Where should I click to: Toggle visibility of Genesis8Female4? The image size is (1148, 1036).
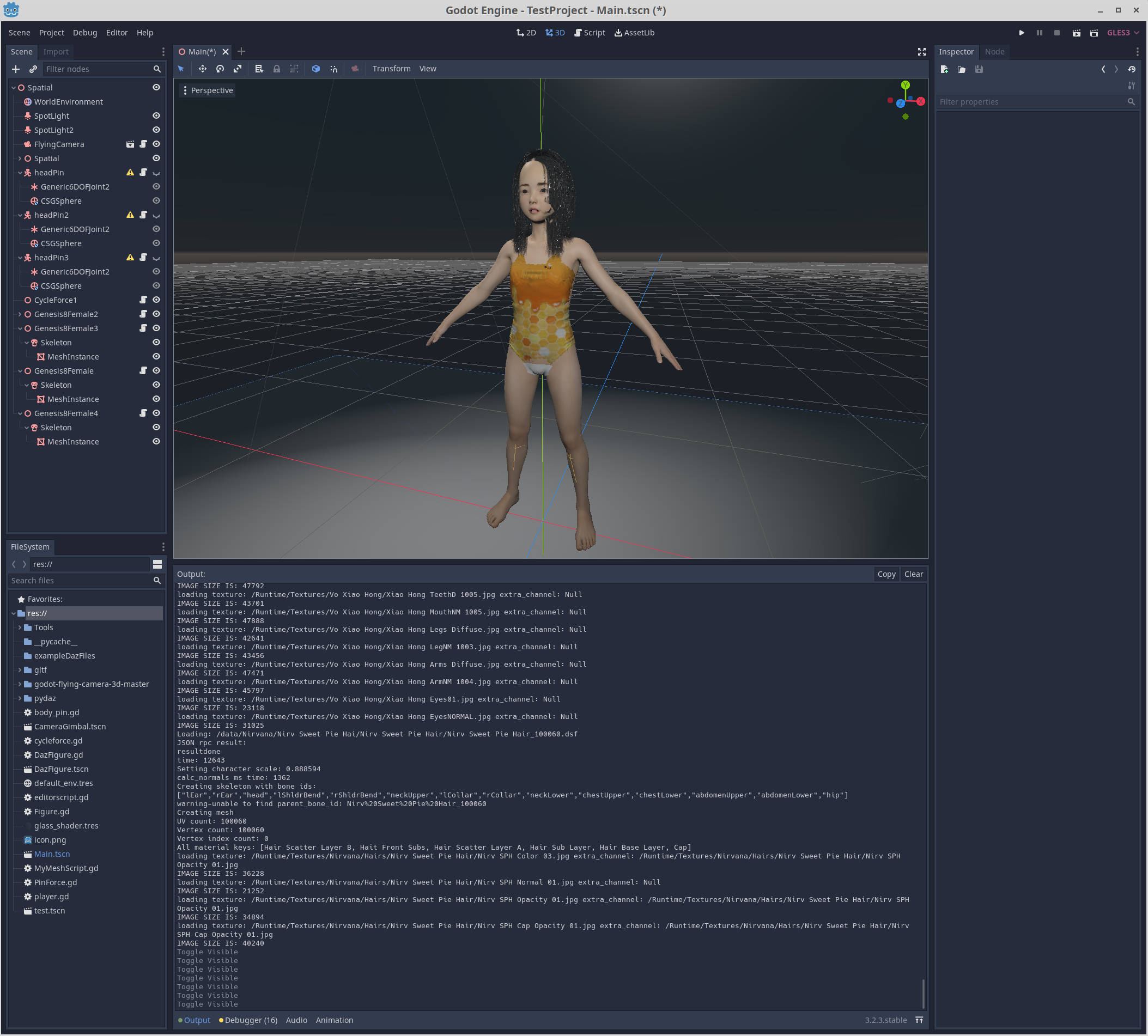click(156, 413)
